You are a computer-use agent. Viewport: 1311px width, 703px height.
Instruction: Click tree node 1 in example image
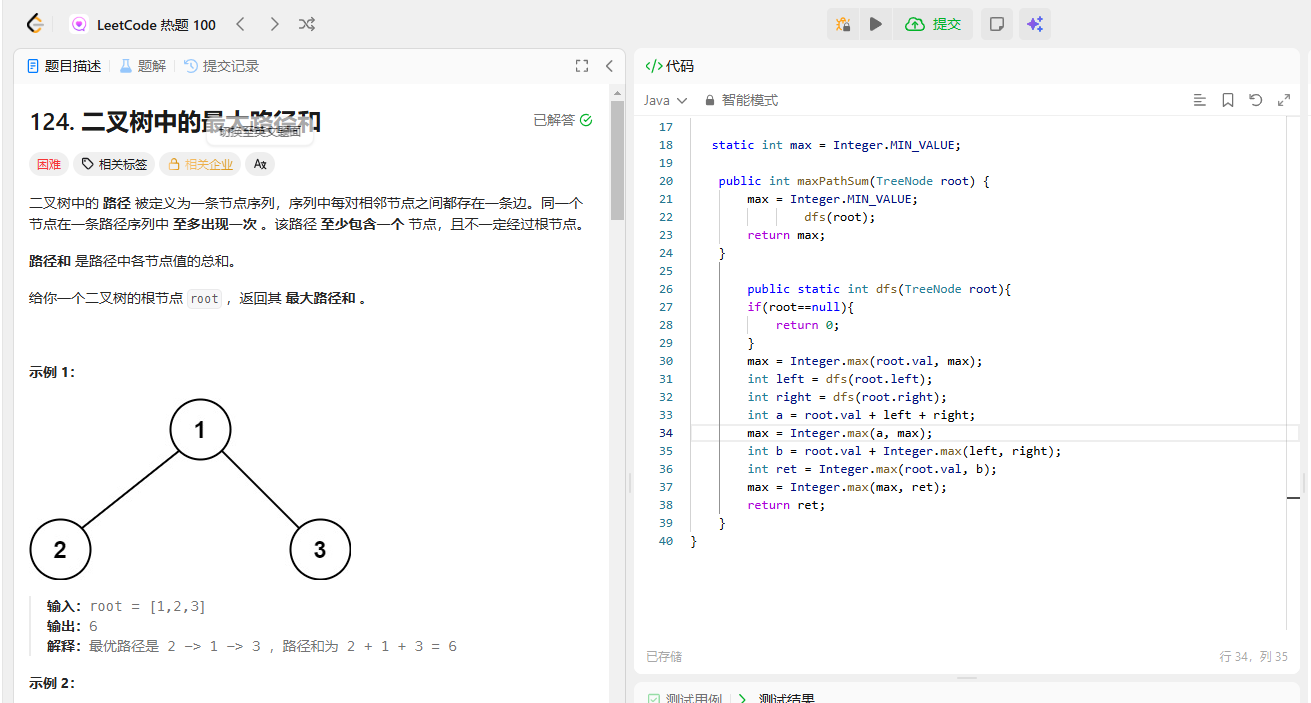pyautogui.click(x=200, y=430)
